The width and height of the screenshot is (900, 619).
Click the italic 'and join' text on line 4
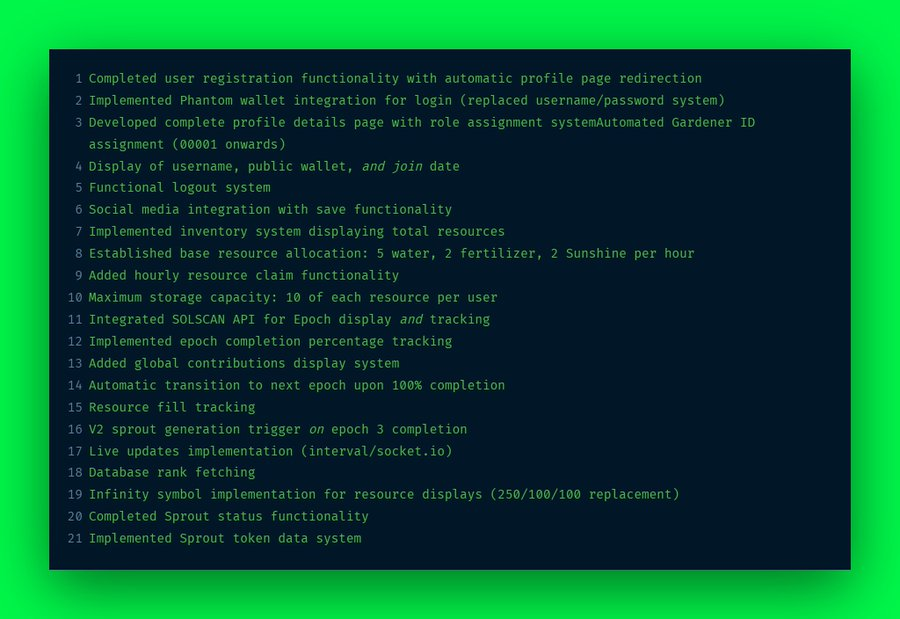[x=392, y=167]
